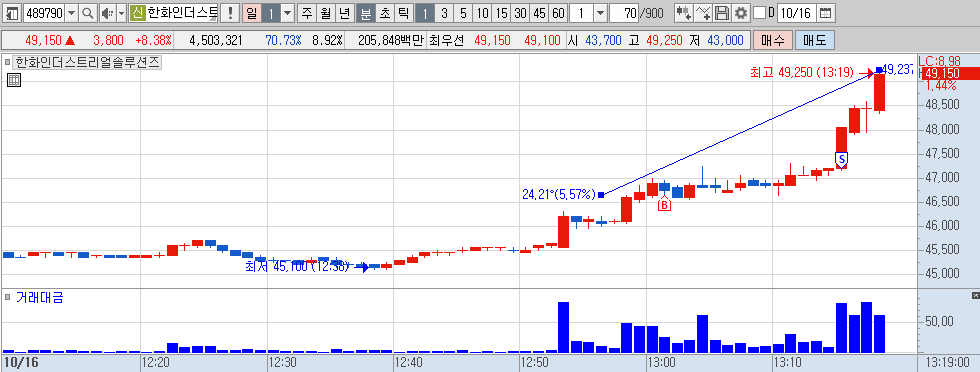Select the 주 weekly chart period

[307, 13]
